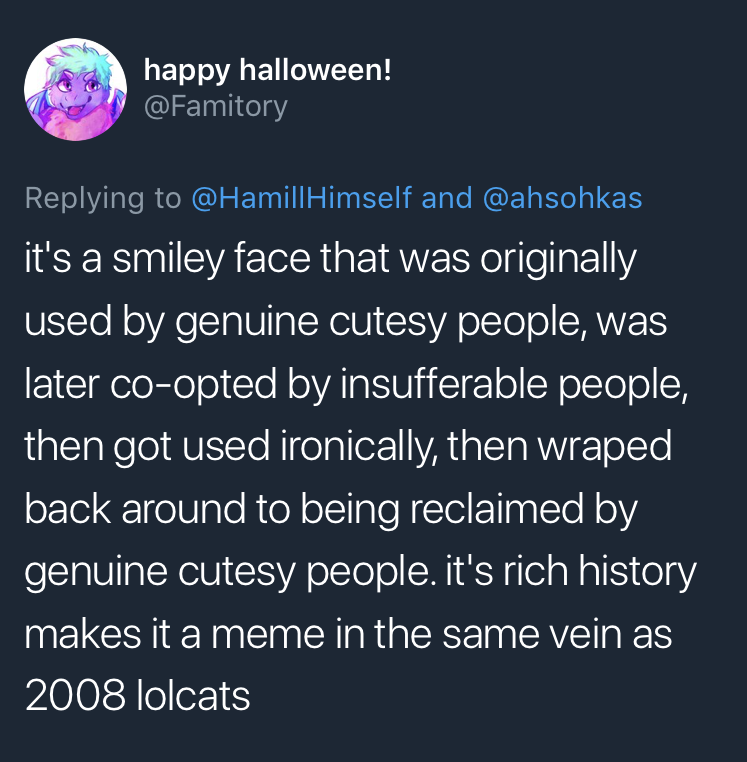The width and height of the screenshot is (747, 762).
Task: Click the display name "happy halloween!"
Action: coord(267,70)
